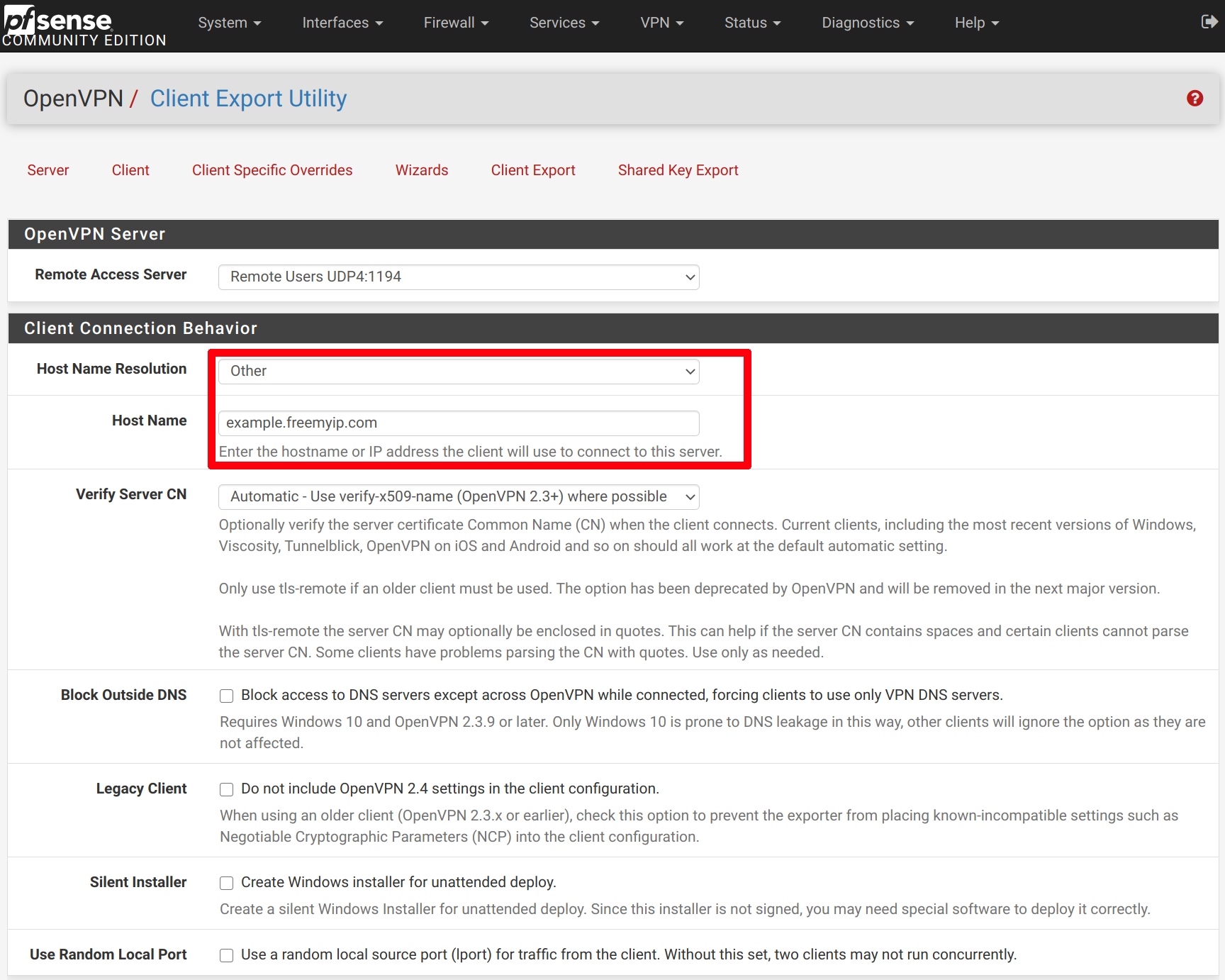This screenshot has width=1225, height=980.
Task: Click the Client Connection Behavior section header
Action: (x=612, y=328)
